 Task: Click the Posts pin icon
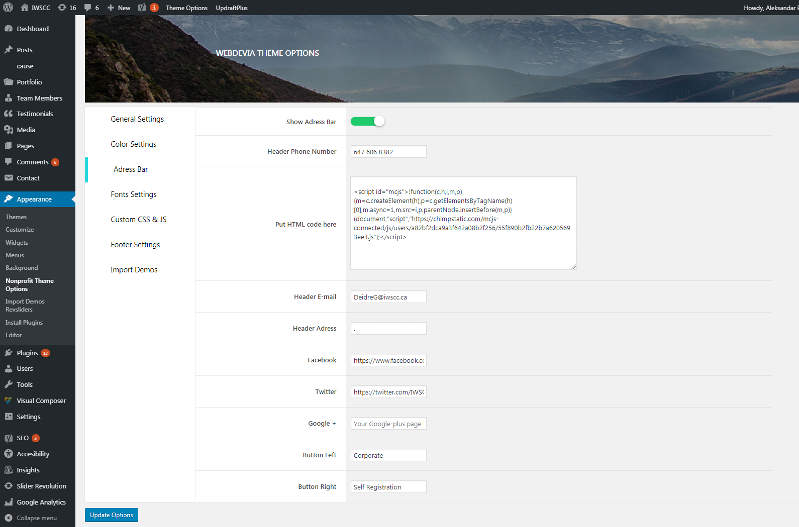pyautogui.click(x=8, y=50)
